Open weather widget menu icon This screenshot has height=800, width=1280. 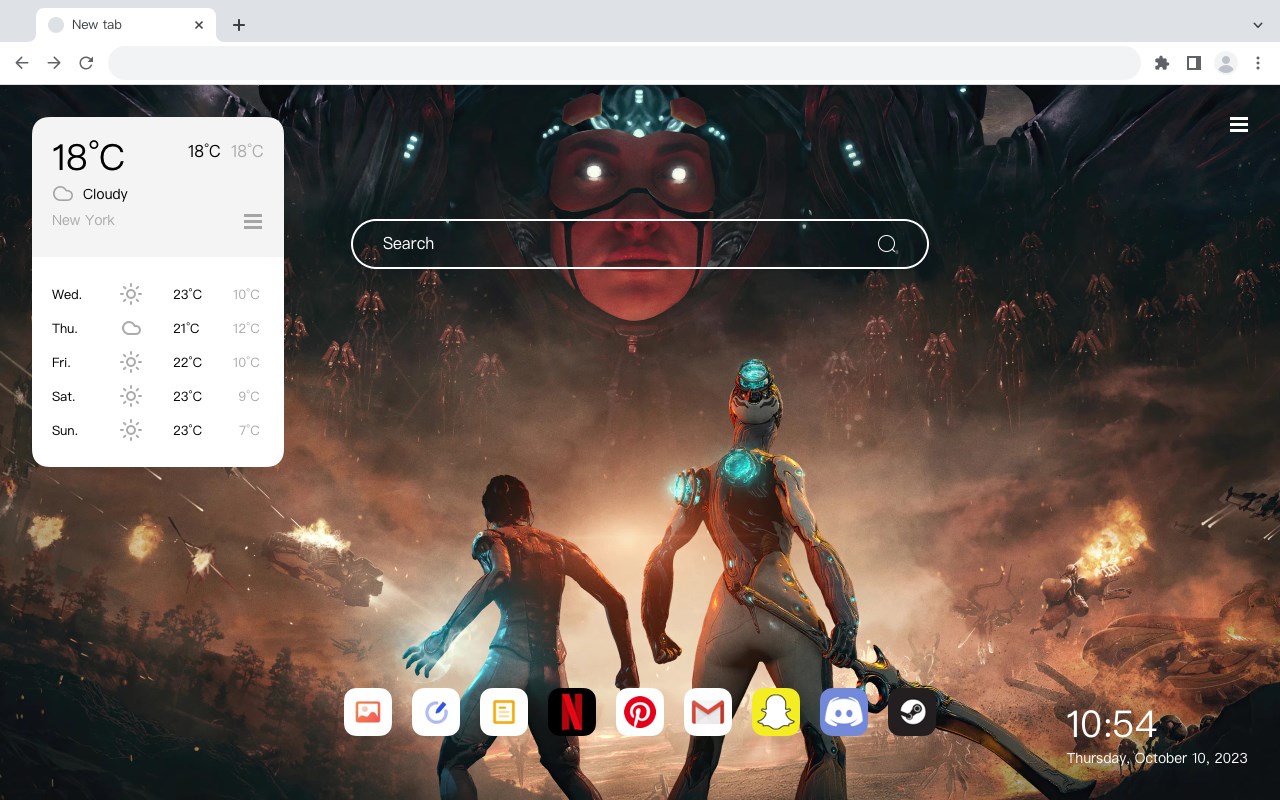click(253, 221)
